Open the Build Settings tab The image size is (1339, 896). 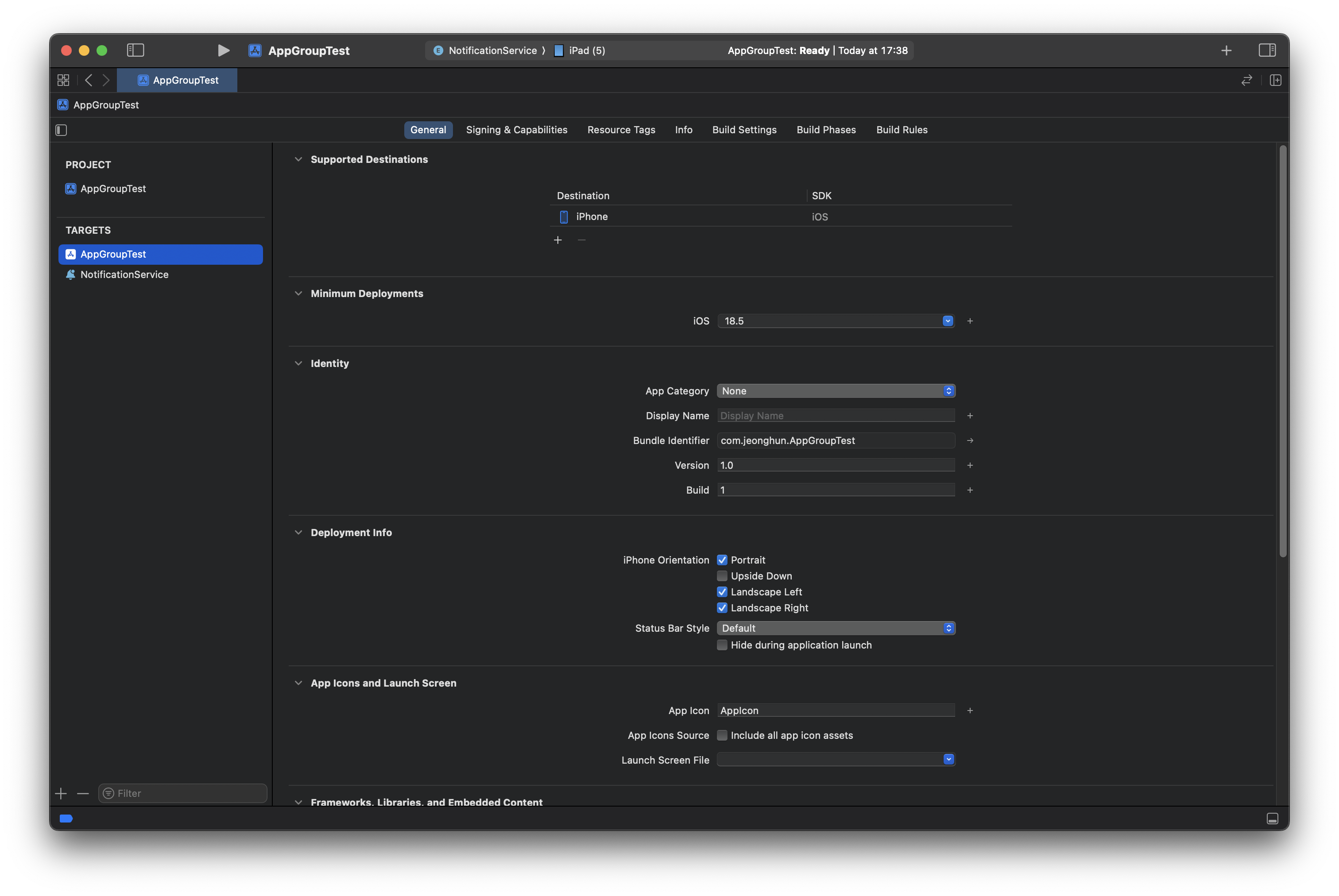[744, 130]
